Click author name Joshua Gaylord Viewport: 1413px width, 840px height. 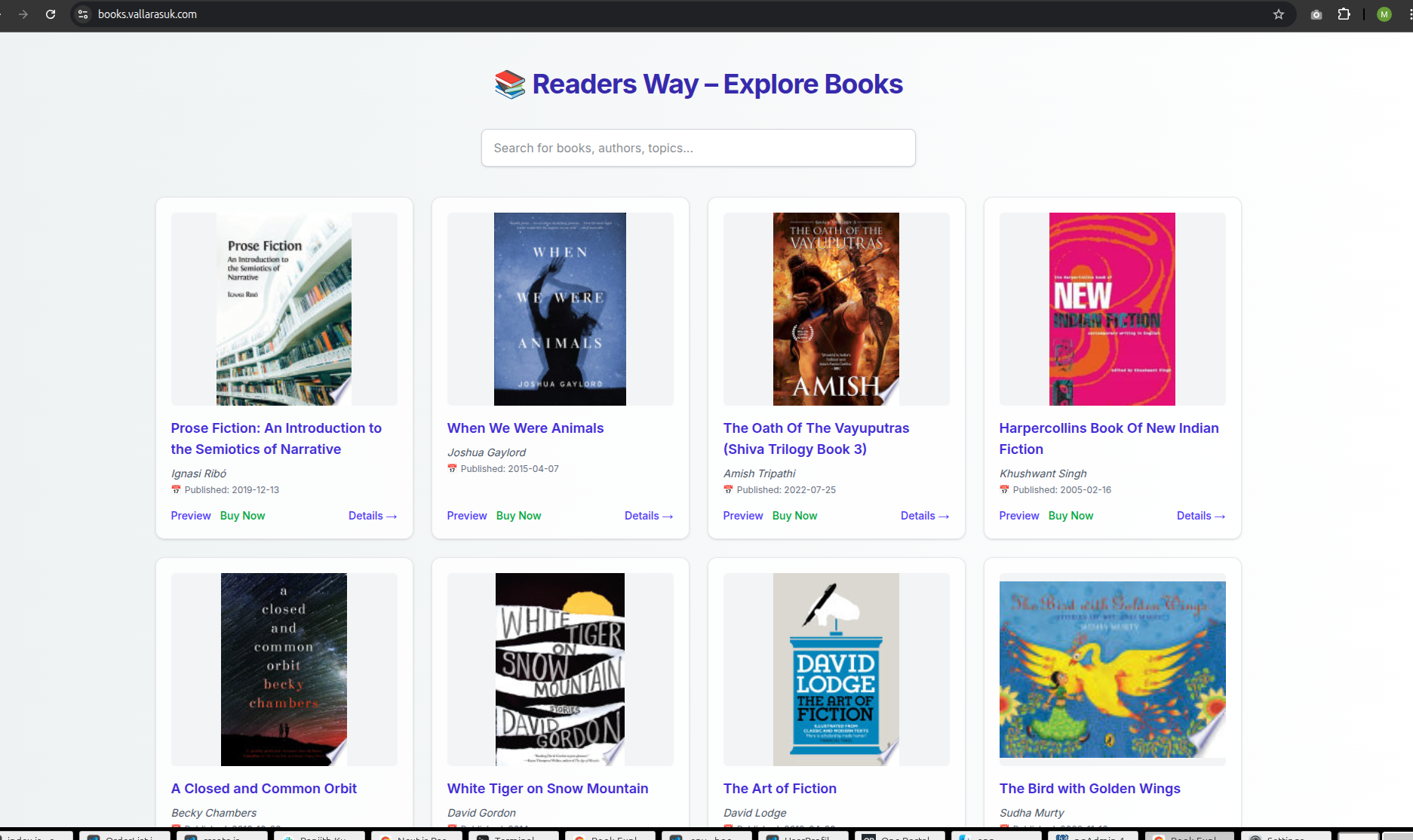tap(487, 452)
